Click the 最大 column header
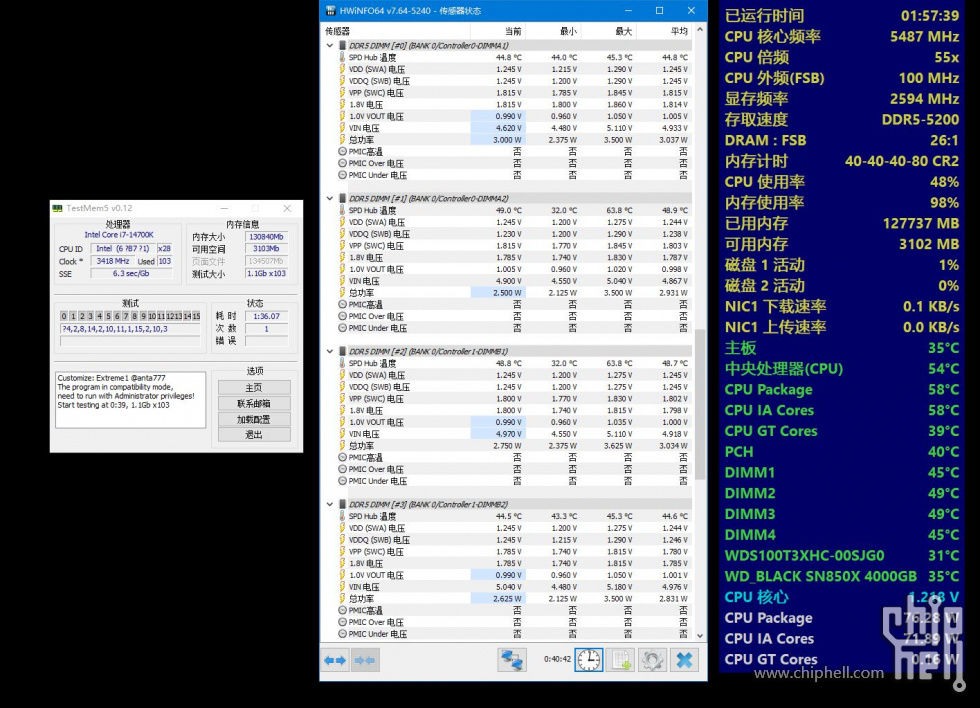Viewport: 980px width, 708px height. click(608, 31)
